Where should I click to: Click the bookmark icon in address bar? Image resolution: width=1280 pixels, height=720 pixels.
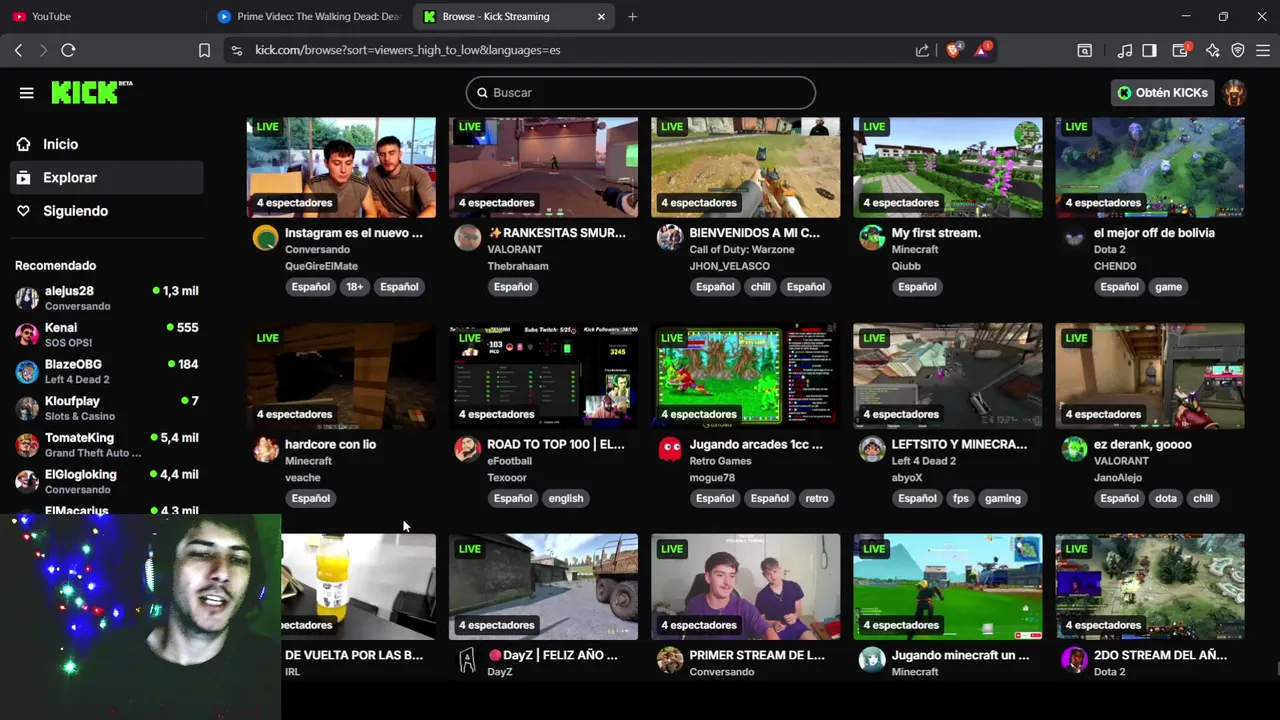[x=204, y=50]
